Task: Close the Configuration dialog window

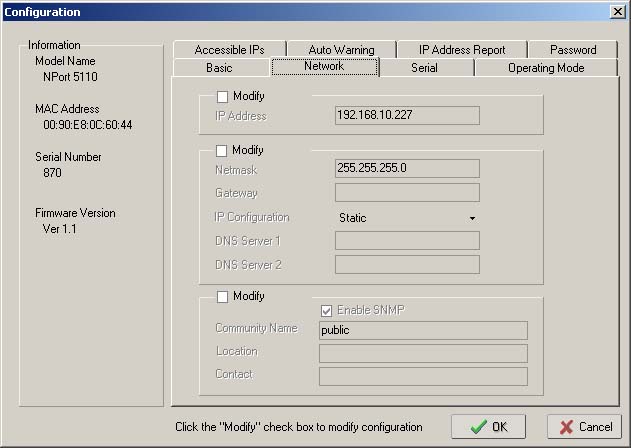Action: (617, 11)
